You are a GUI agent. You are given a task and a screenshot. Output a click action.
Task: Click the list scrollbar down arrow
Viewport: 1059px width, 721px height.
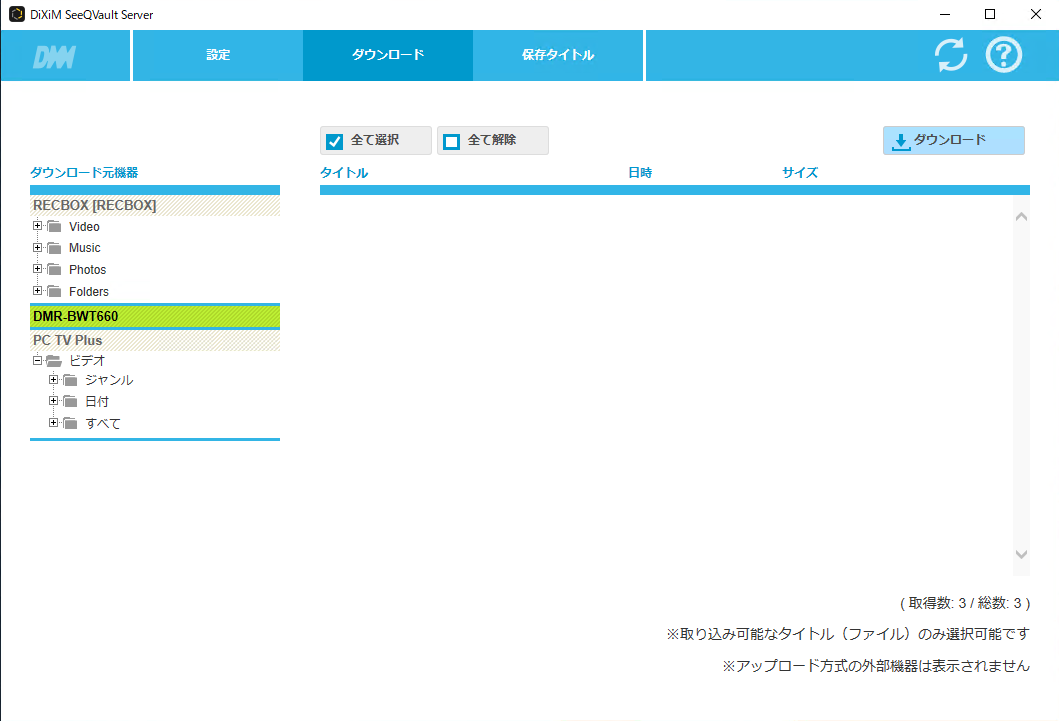(1021, 554)
